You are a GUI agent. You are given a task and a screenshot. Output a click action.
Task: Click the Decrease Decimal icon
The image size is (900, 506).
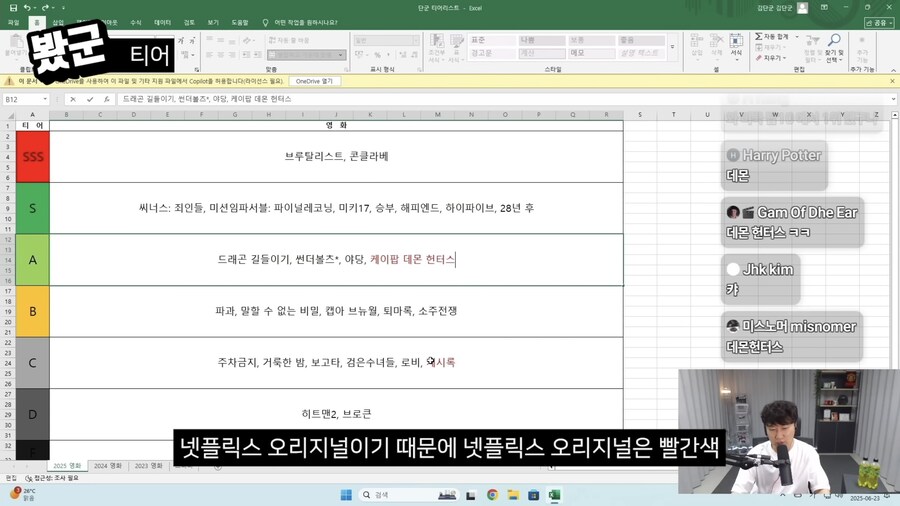[414, 55]
